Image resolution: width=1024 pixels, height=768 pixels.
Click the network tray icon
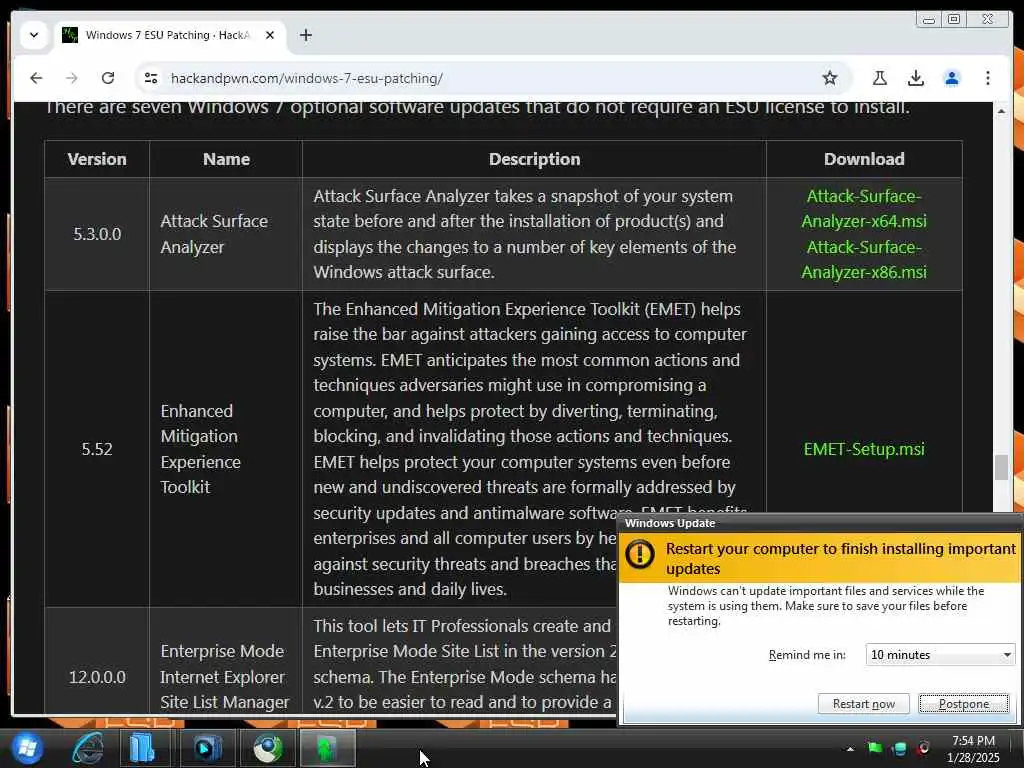899,748
